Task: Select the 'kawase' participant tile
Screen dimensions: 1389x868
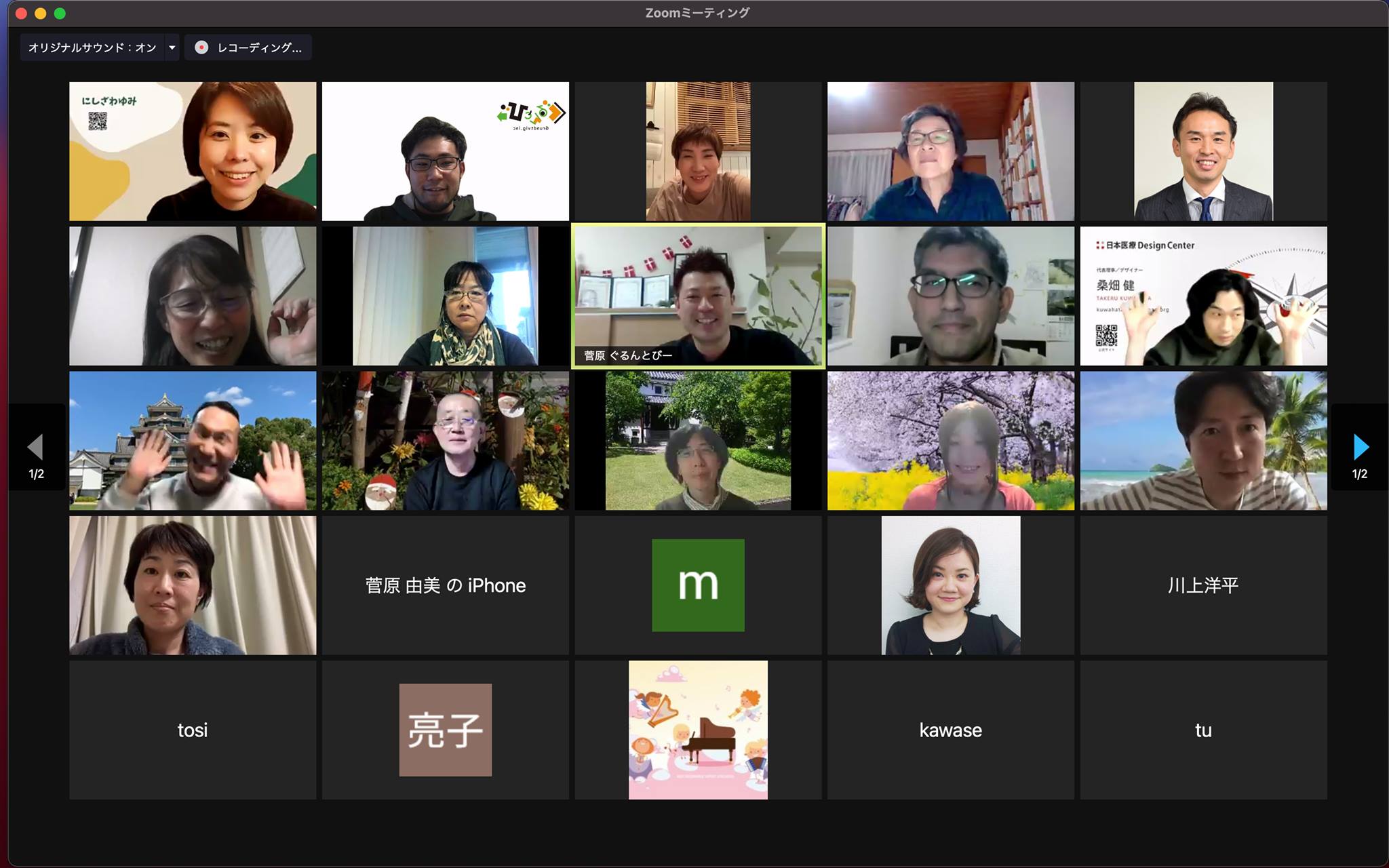Action: (950, 730)
